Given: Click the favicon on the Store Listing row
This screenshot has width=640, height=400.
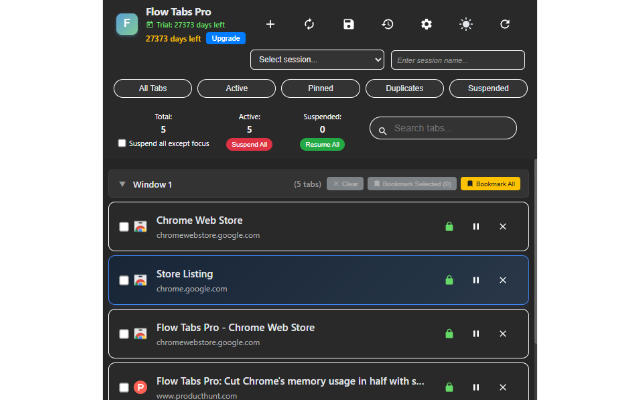Looking at the screenshot, I should pos(140,280).
